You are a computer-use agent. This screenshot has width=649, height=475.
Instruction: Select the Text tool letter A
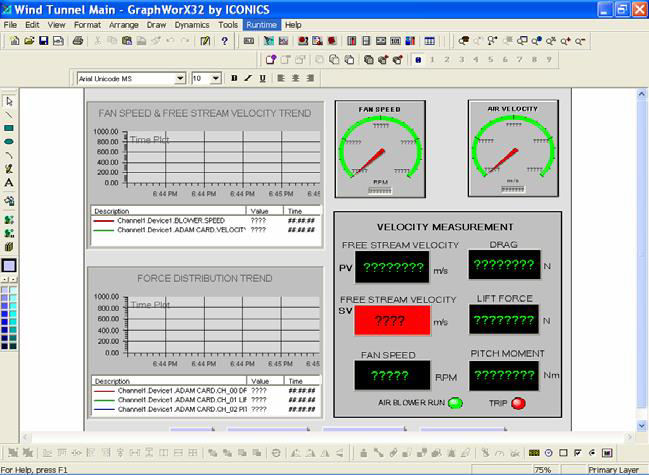tap(9, 182)
